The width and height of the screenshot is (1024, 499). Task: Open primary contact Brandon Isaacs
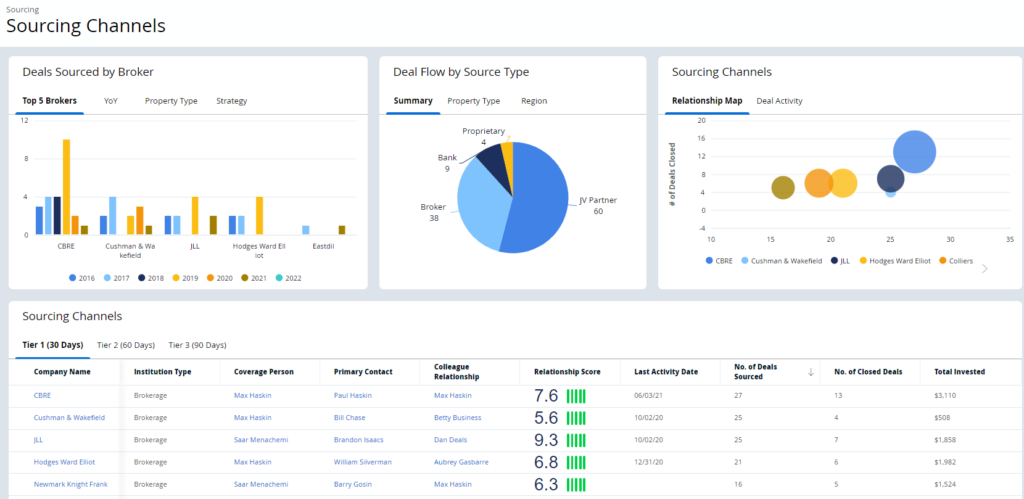click(x=357, y=440)
